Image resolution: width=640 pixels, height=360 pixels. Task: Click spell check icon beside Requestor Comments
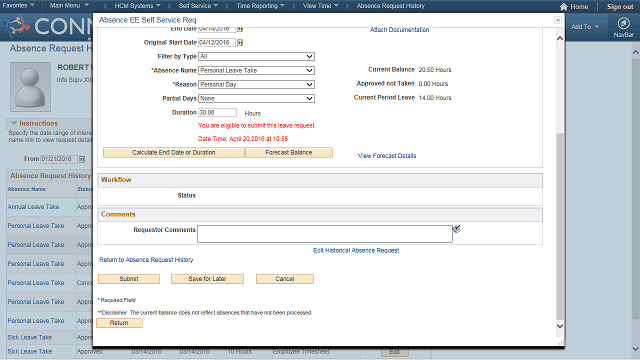click(457, 229)
